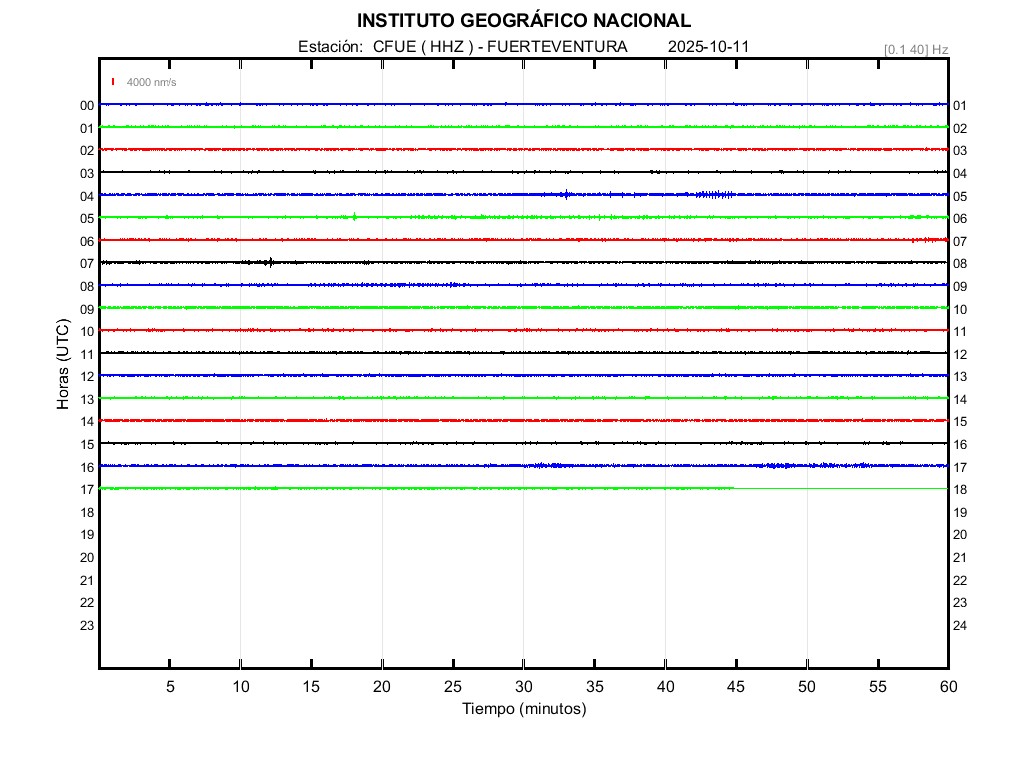Click the [0.1 40] Hz filter label

tap(916, 49)
